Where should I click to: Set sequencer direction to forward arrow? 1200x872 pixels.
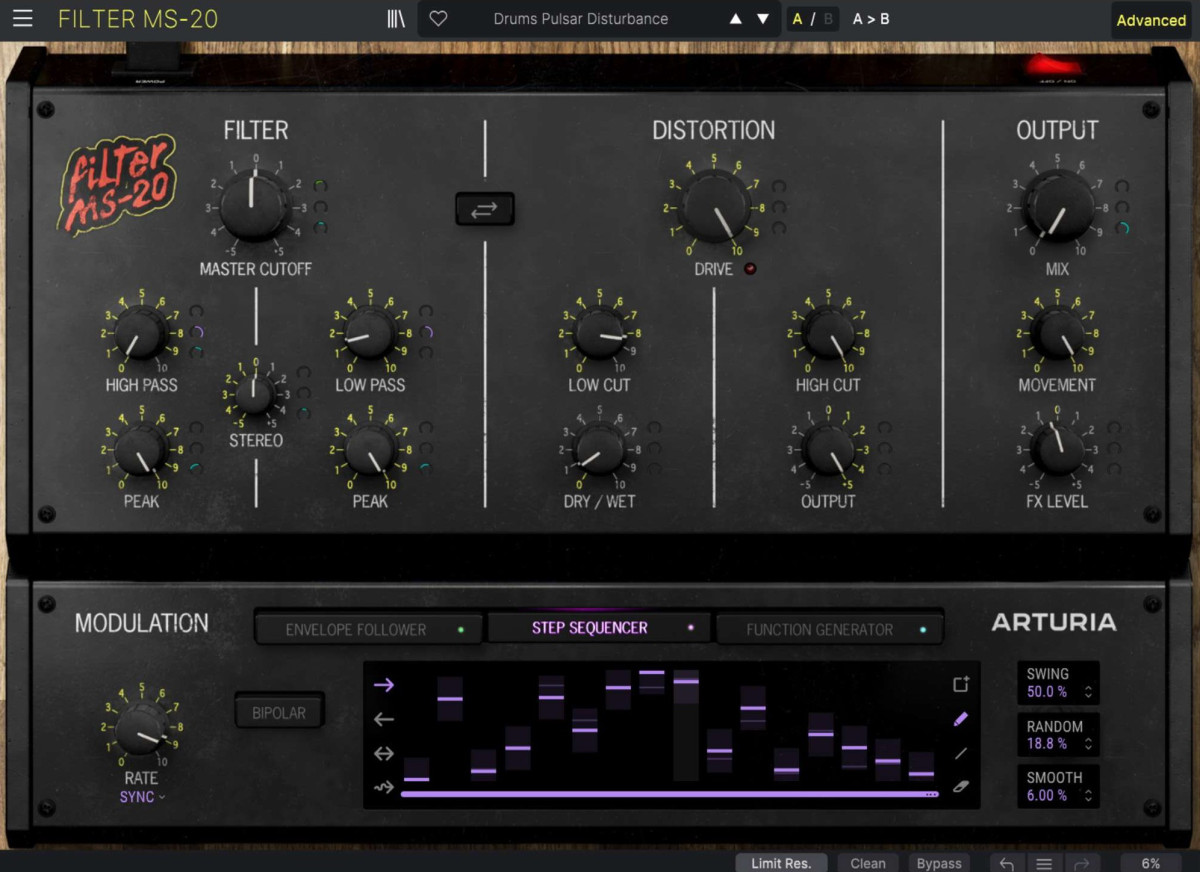point(384,685)
